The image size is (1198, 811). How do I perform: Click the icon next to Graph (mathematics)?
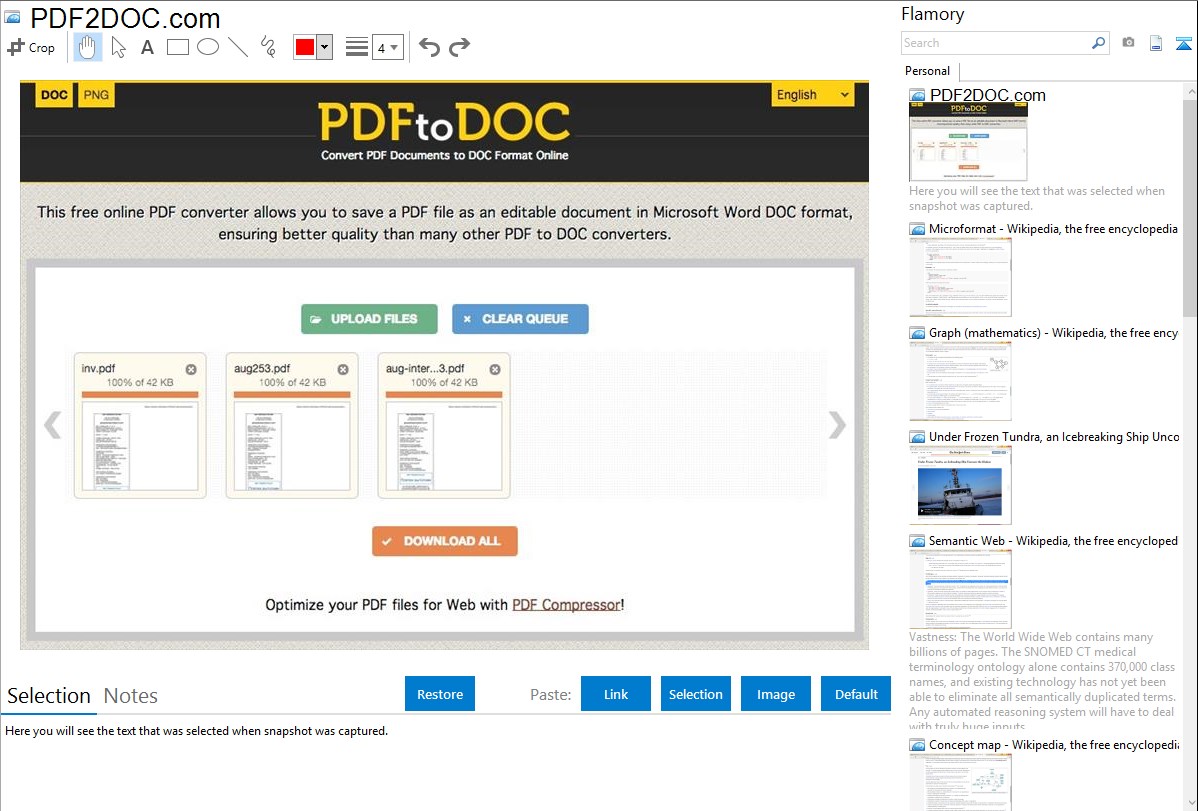917,333
